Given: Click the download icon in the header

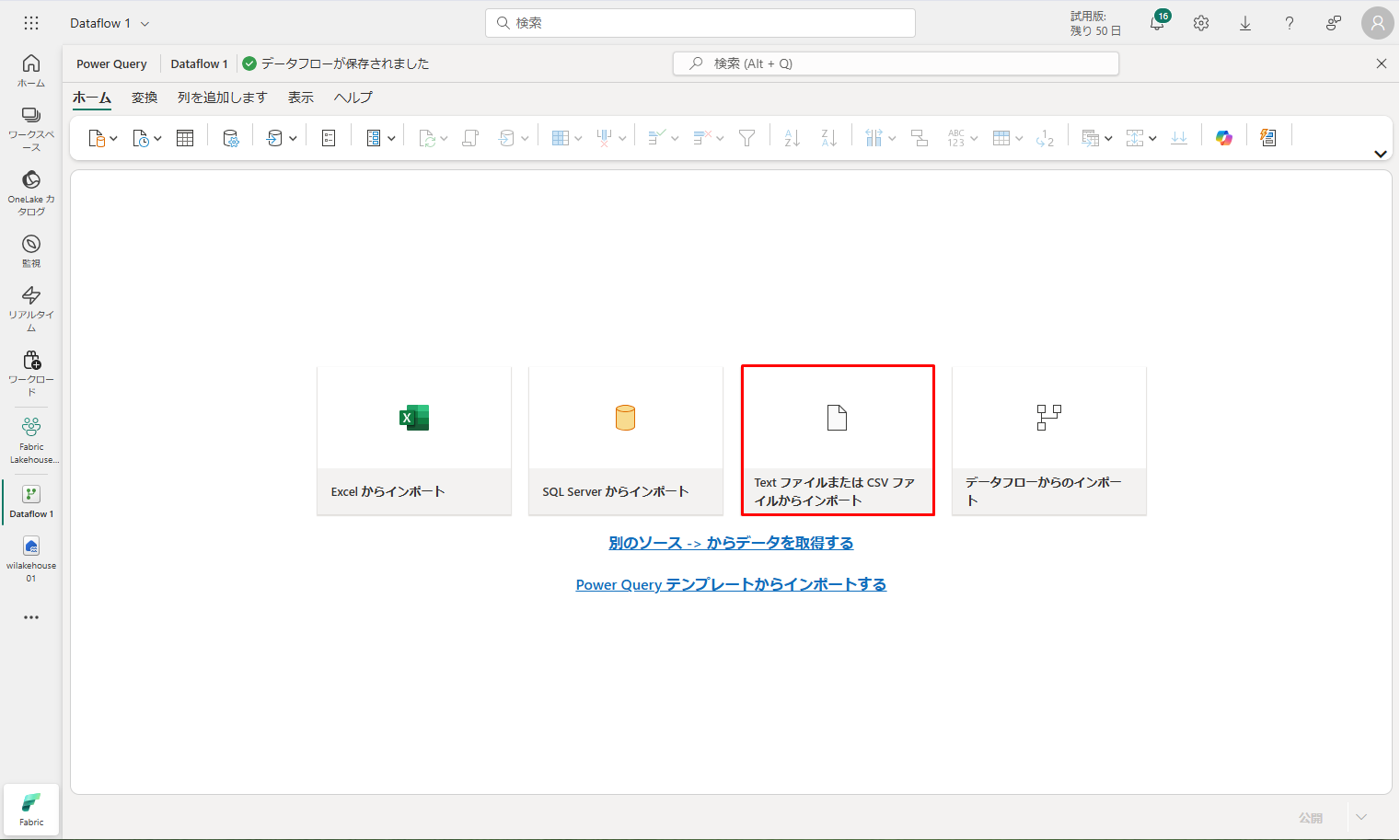Looking at the screenshot, I should pyautogui.click(x=1245, y=23).
